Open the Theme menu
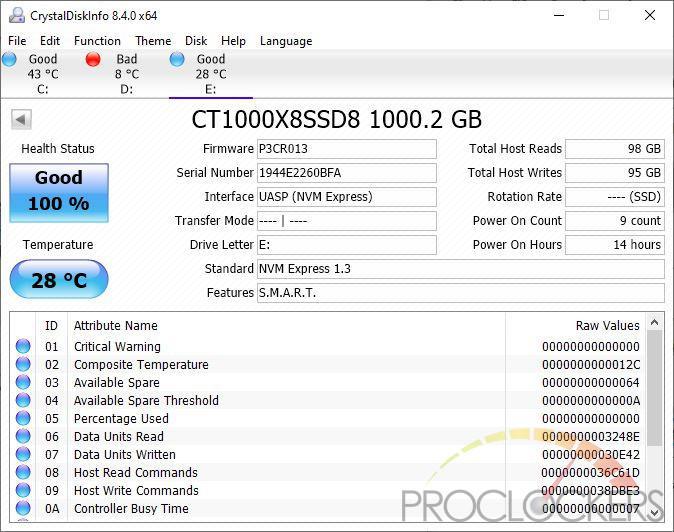Image resolution: width=674 pixels, height=532 pixels. pyautogui.click(x=153, y=41)
